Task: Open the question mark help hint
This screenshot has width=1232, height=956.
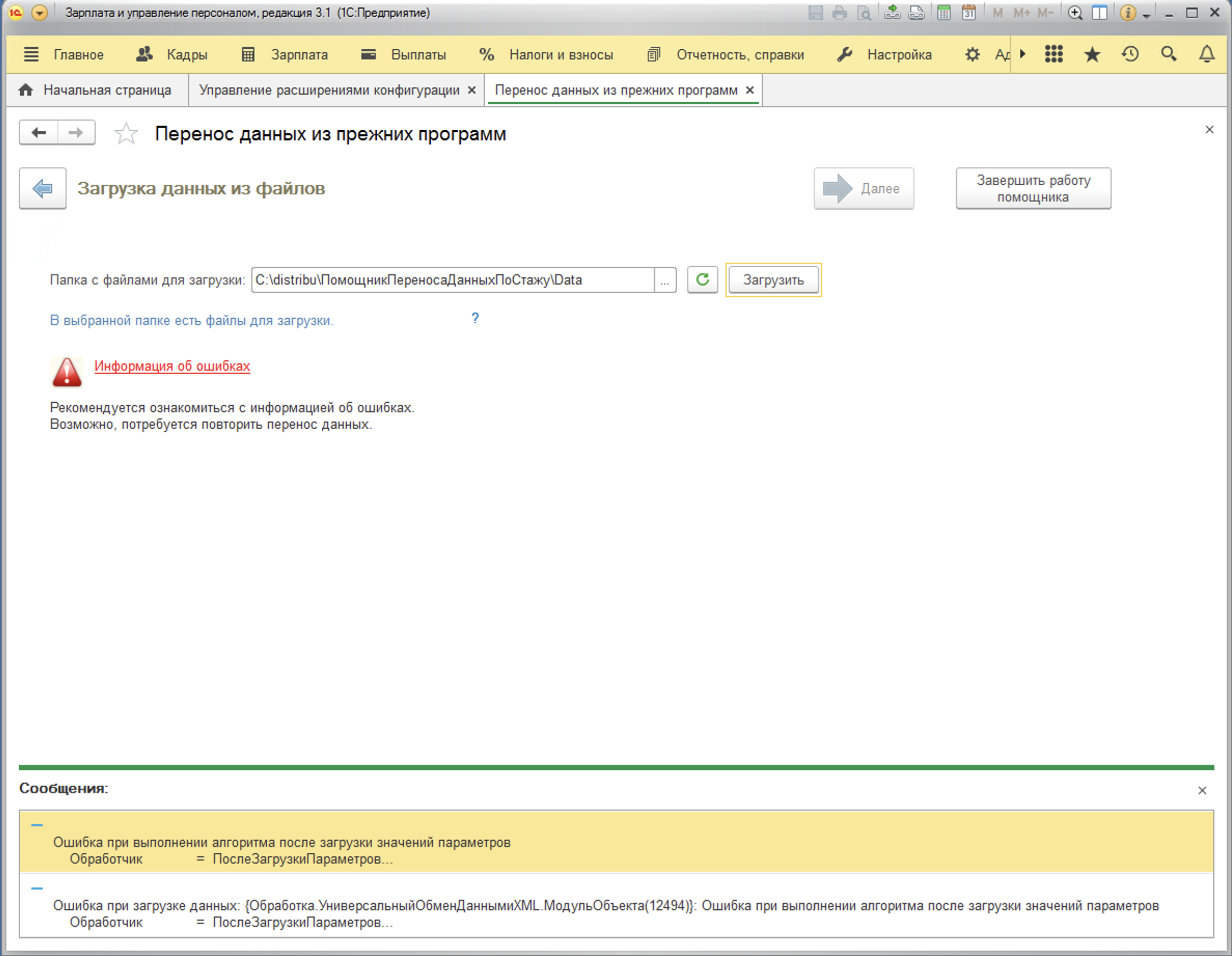Action: (475, 319)
